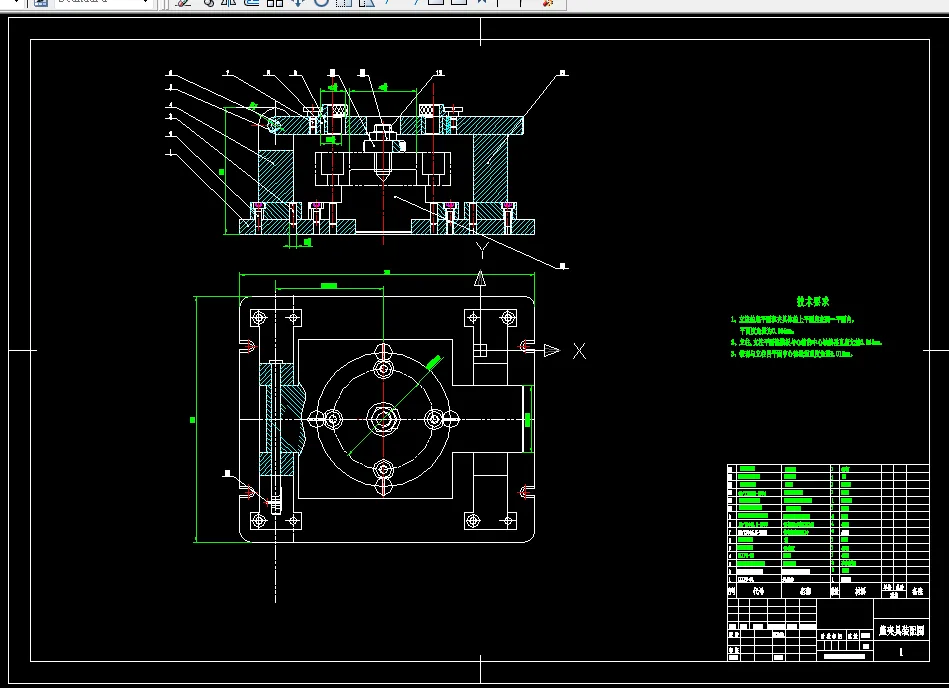Click the 名称 column header in parts list
This screenshot has height=688, width=949.
coord(805,591)
